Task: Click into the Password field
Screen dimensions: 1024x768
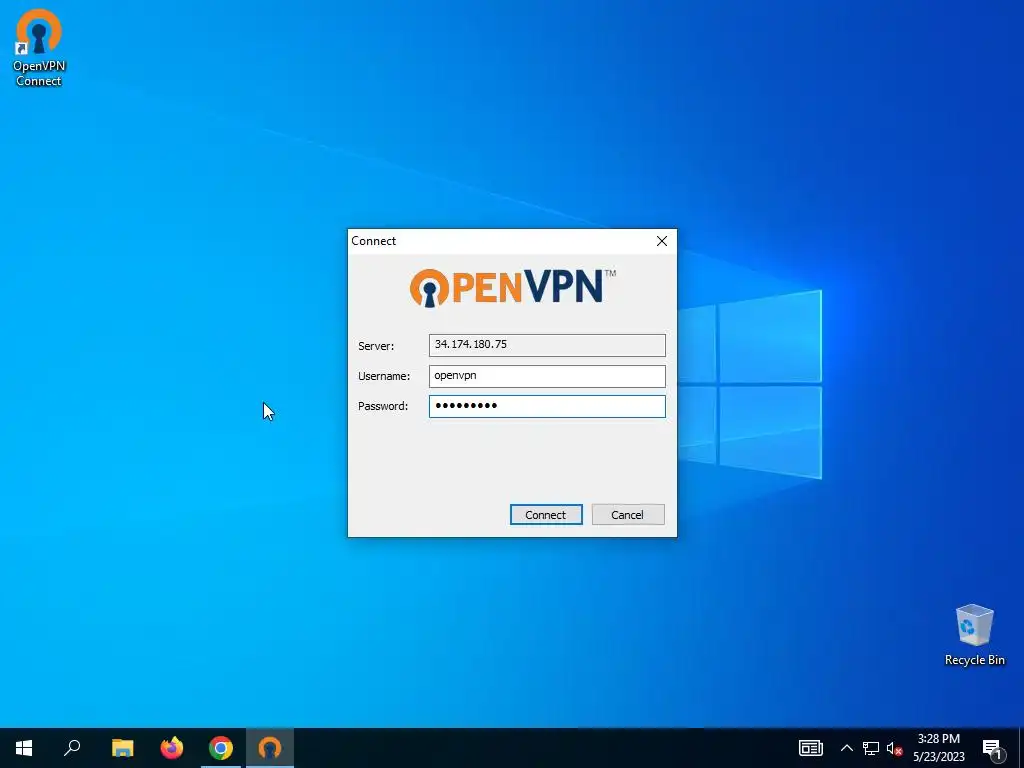Action: coord(547,406)
